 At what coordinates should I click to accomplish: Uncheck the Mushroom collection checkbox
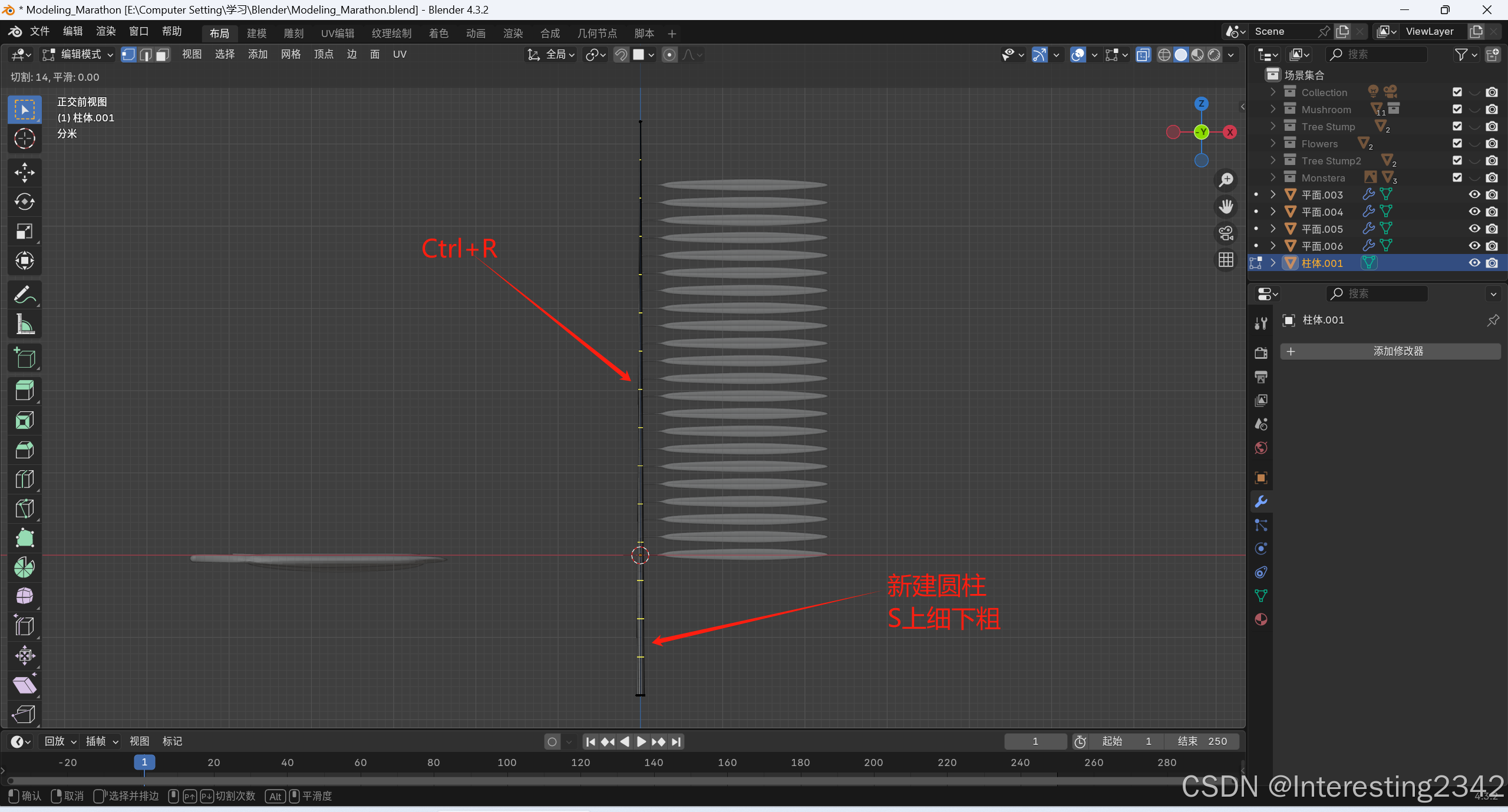1457,110
